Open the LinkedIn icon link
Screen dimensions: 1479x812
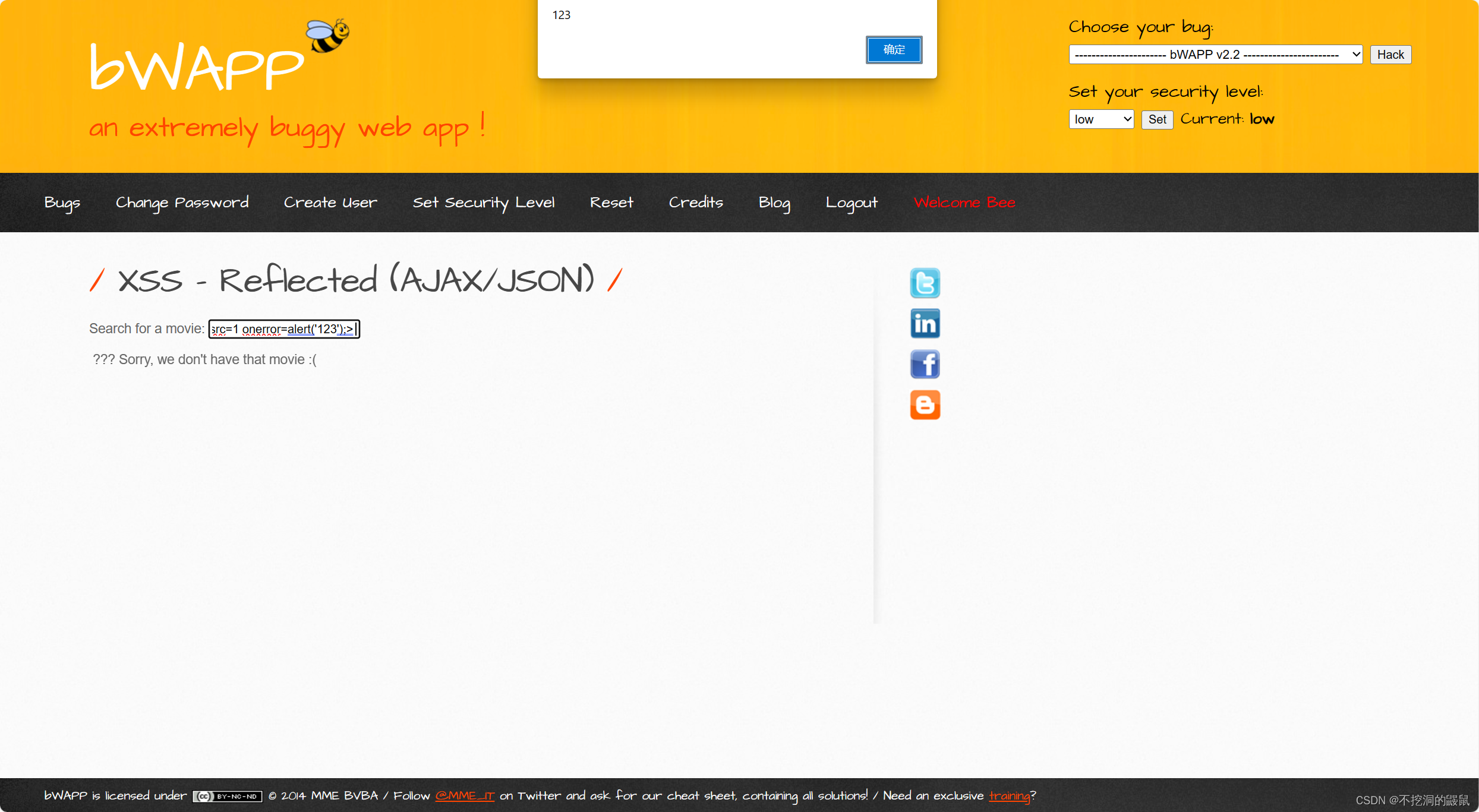tap(925, 323)
